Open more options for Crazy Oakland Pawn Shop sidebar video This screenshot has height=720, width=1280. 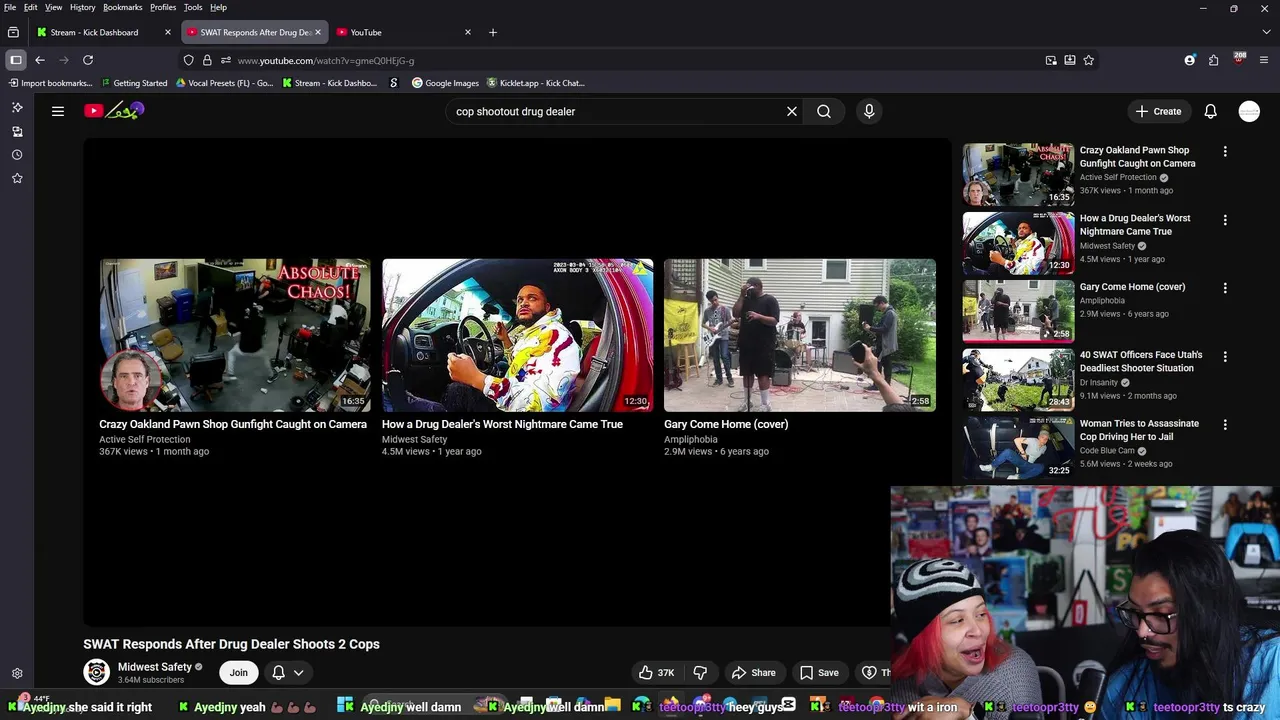tap(1225, 151)
